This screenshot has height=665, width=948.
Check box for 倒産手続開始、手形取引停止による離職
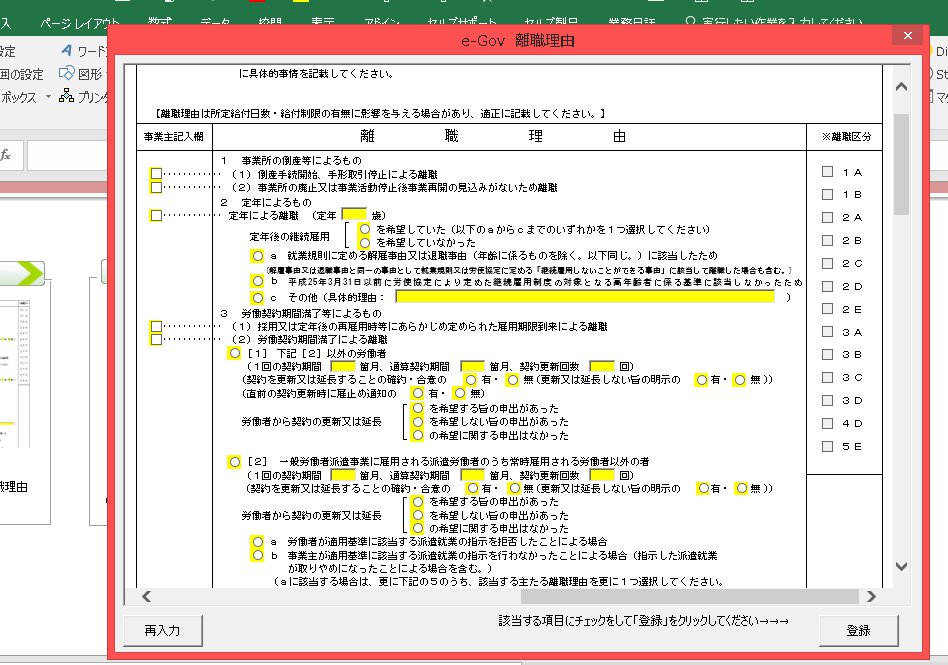pos(156,174)
